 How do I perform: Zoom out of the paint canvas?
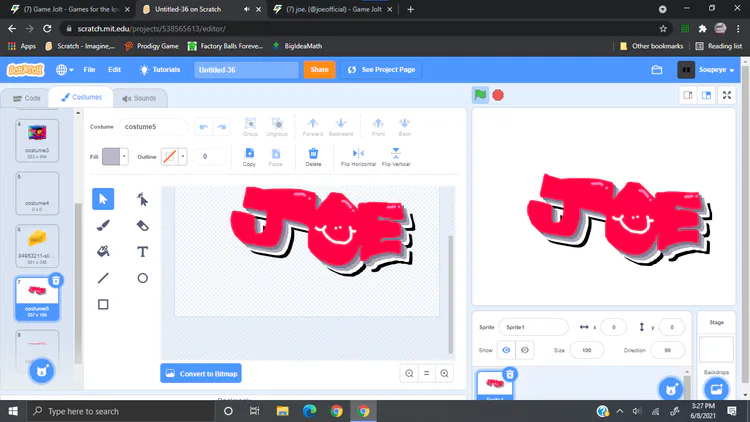click(409, 373)
